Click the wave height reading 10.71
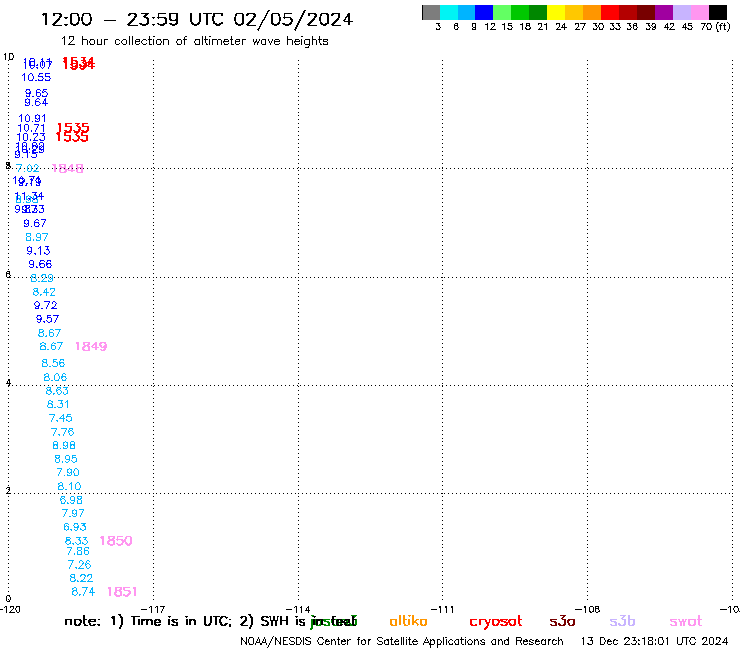 (31, 128)
